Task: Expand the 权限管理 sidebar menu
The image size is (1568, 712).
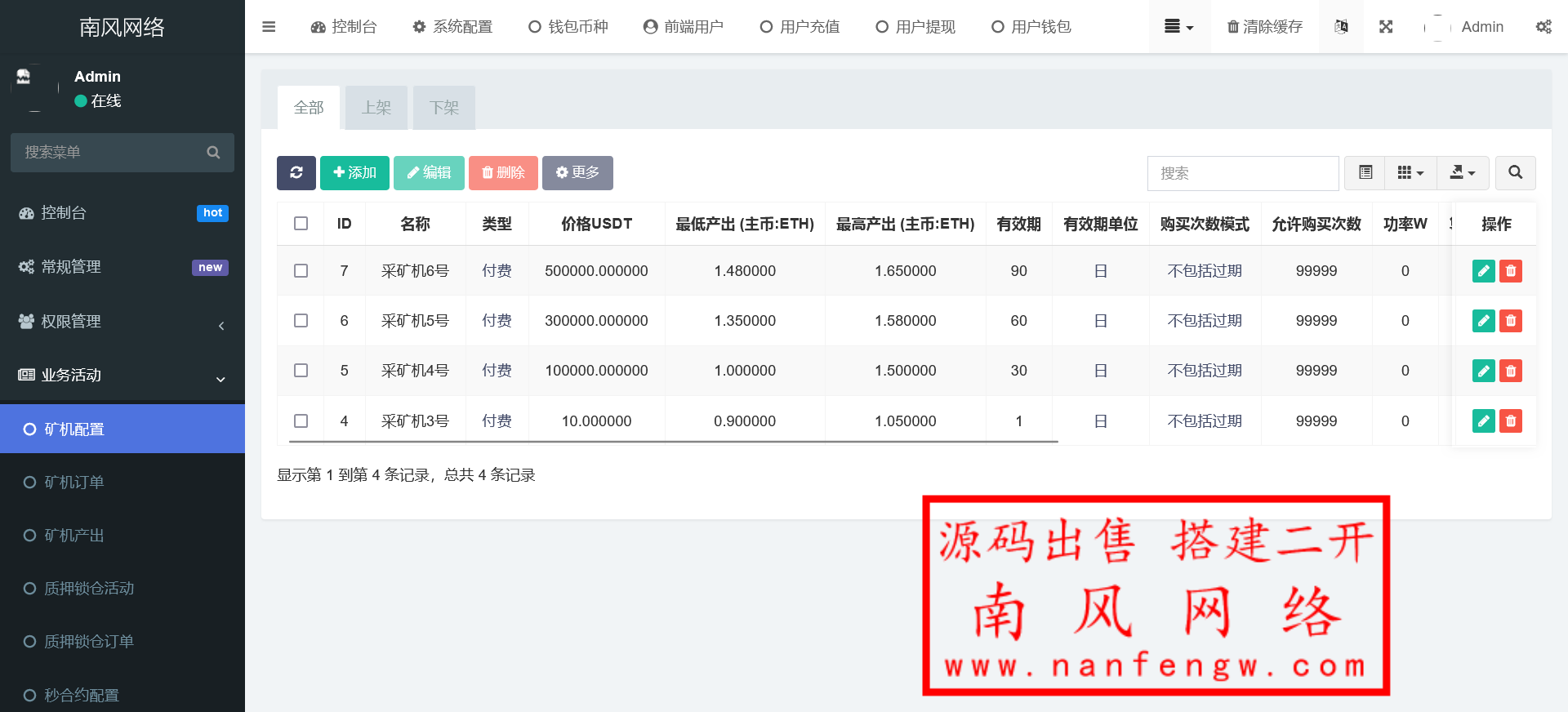Action: coord(122,322)
